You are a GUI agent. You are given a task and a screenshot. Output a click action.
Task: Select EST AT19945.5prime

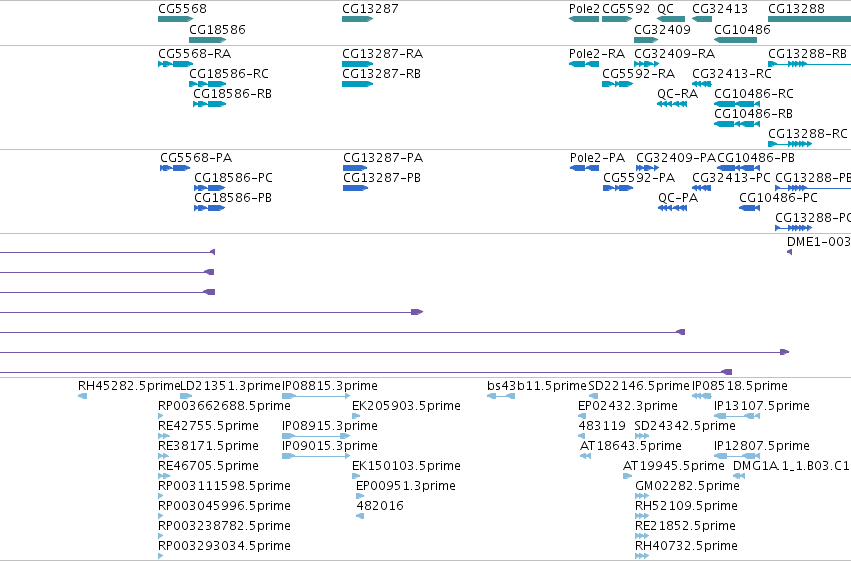(674, 467)
